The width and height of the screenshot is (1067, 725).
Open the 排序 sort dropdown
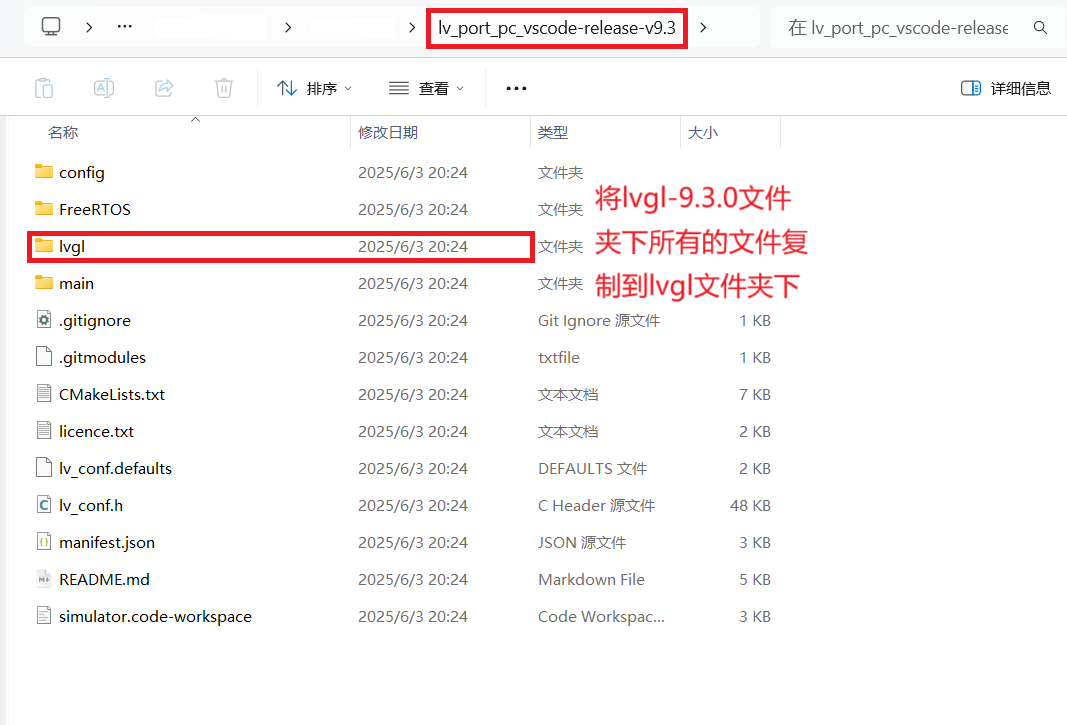tap(315, 87)
